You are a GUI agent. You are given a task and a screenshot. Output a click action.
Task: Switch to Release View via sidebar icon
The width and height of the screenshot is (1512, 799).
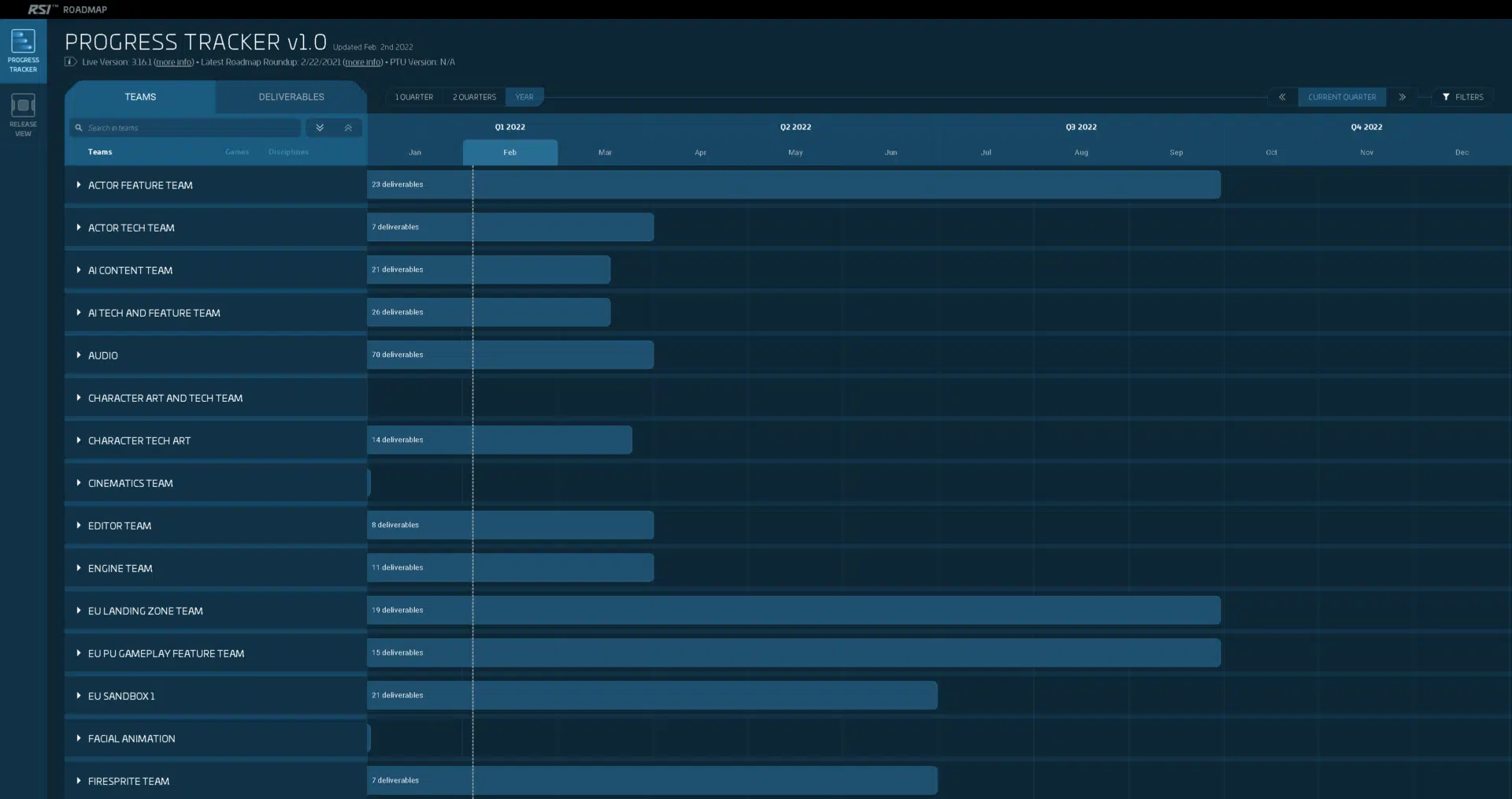(x=23, y=113)
